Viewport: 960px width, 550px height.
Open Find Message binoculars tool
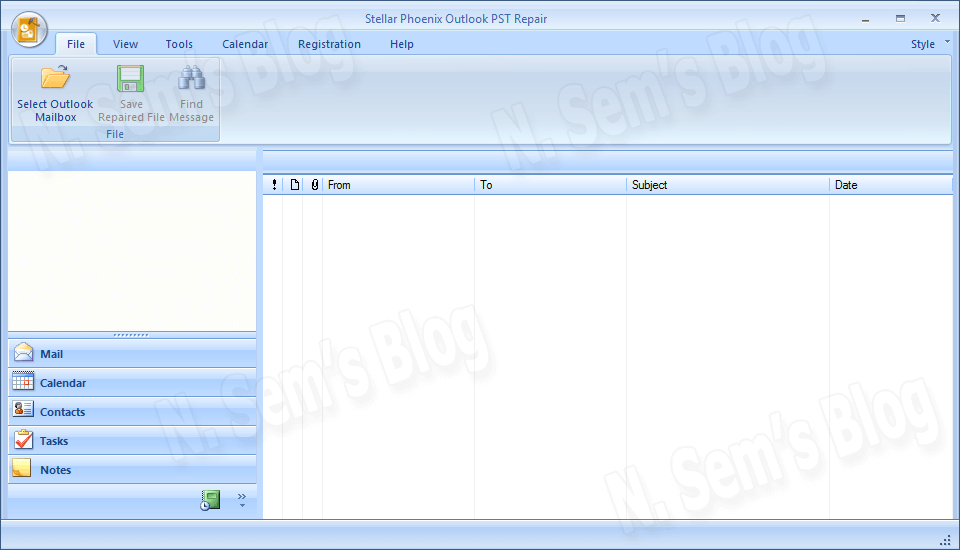[192, 93]
